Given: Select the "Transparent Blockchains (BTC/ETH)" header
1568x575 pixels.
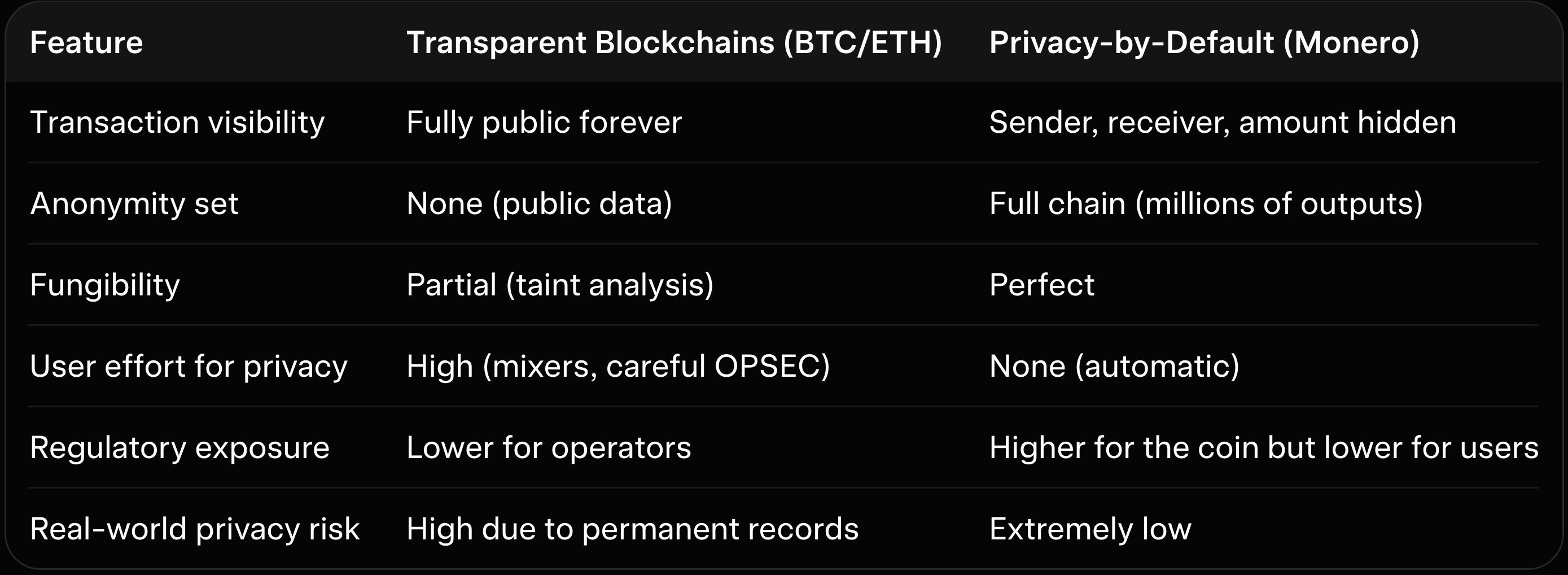Looking at the screenshot, I should (x=674, y=42).
